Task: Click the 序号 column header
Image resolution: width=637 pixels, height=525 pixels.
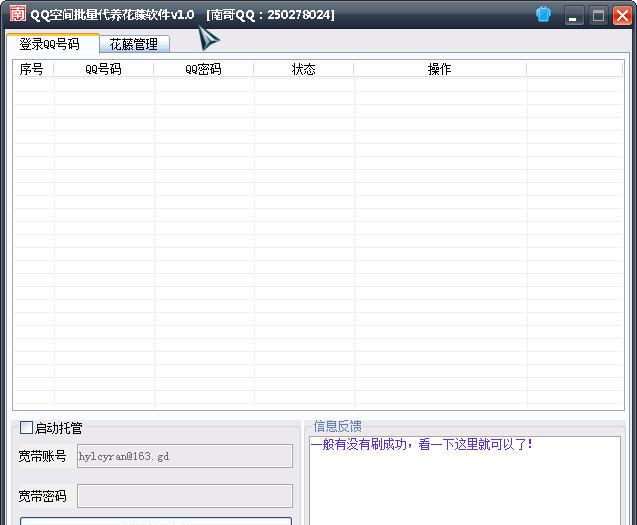Action: [x=32, y=69]
